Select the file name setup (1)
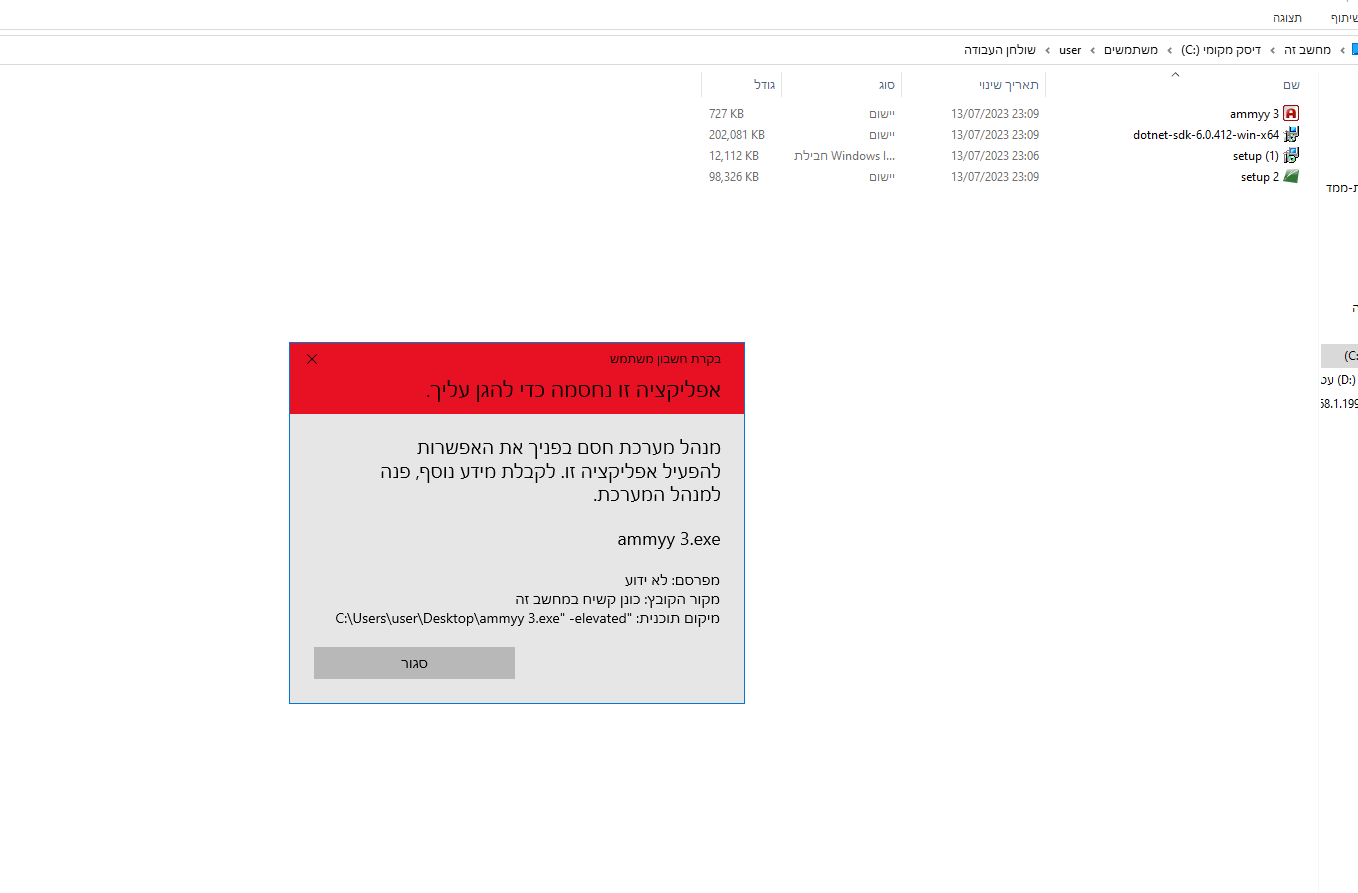1358x893 pixels. click(1256, 156)
